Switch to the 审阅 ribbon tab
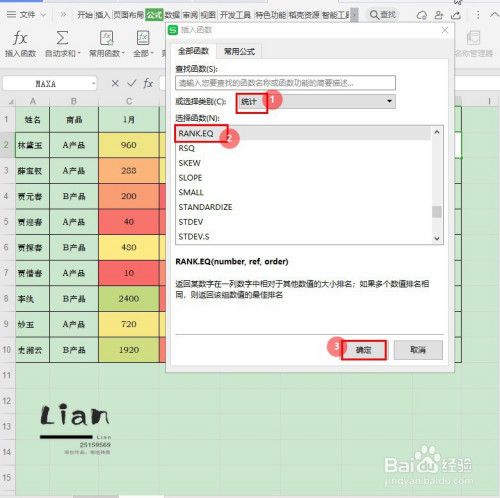The height and width of the screenshot is (498, 500). pos(190,15)
